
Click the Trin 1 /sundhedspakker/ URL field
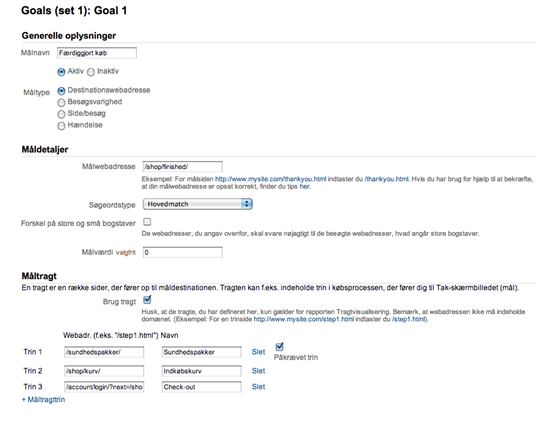coord(104,352)
